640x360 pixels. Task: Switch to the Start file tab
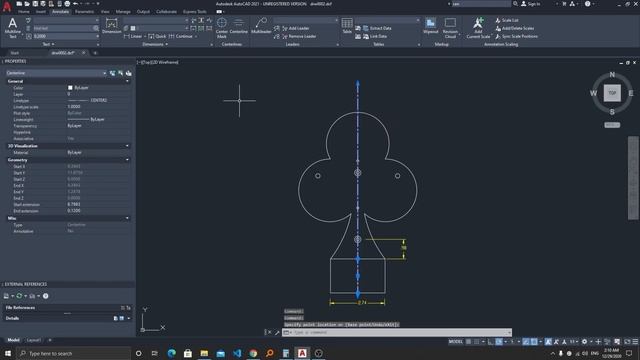pos(15,53)
